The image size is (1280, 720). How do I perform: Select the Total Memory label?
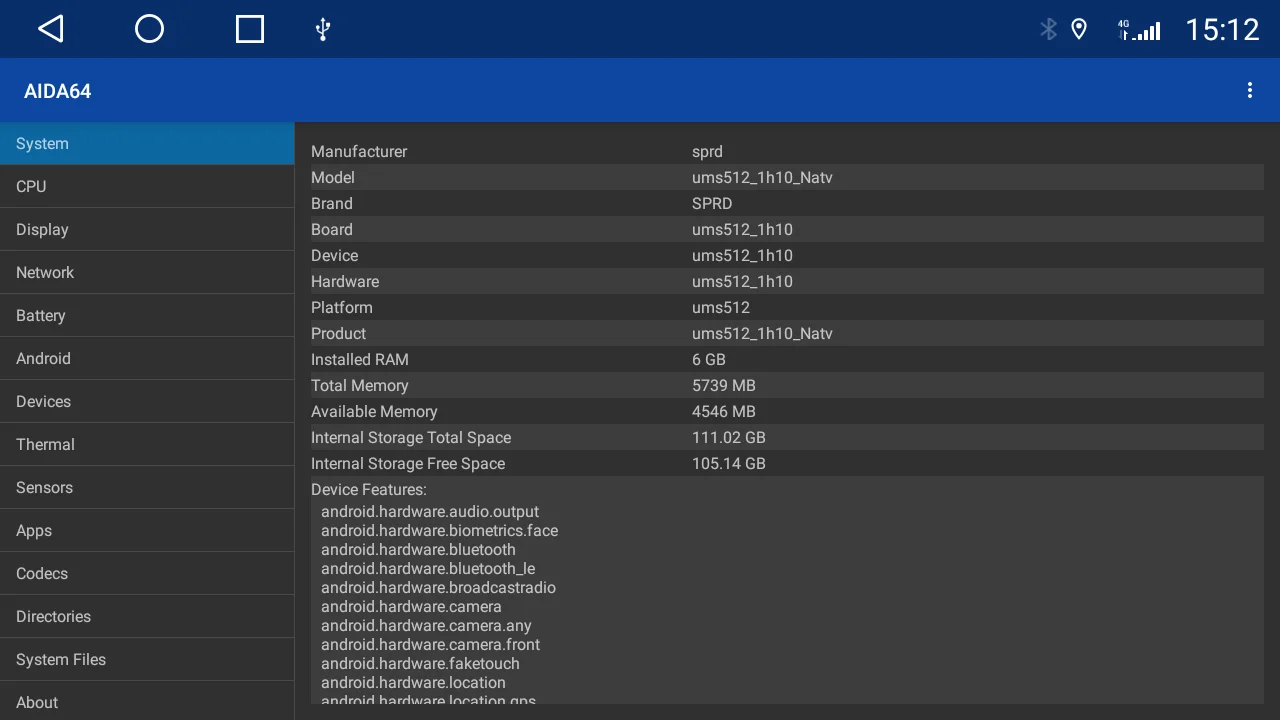pyautogui.click(x=360, y=386)
